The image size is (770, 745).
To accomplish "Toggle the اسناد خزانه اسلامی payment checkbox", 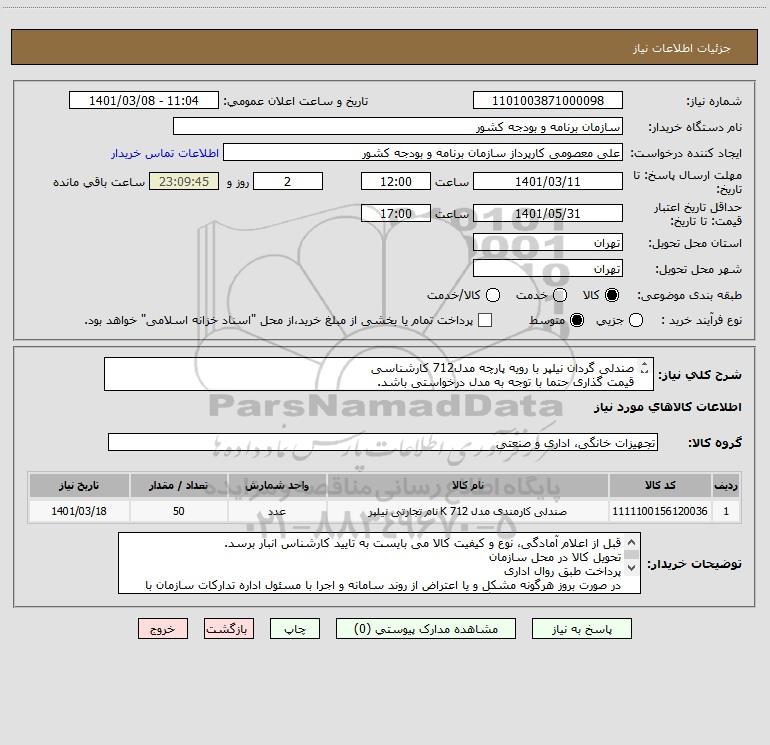I will 485,320.
